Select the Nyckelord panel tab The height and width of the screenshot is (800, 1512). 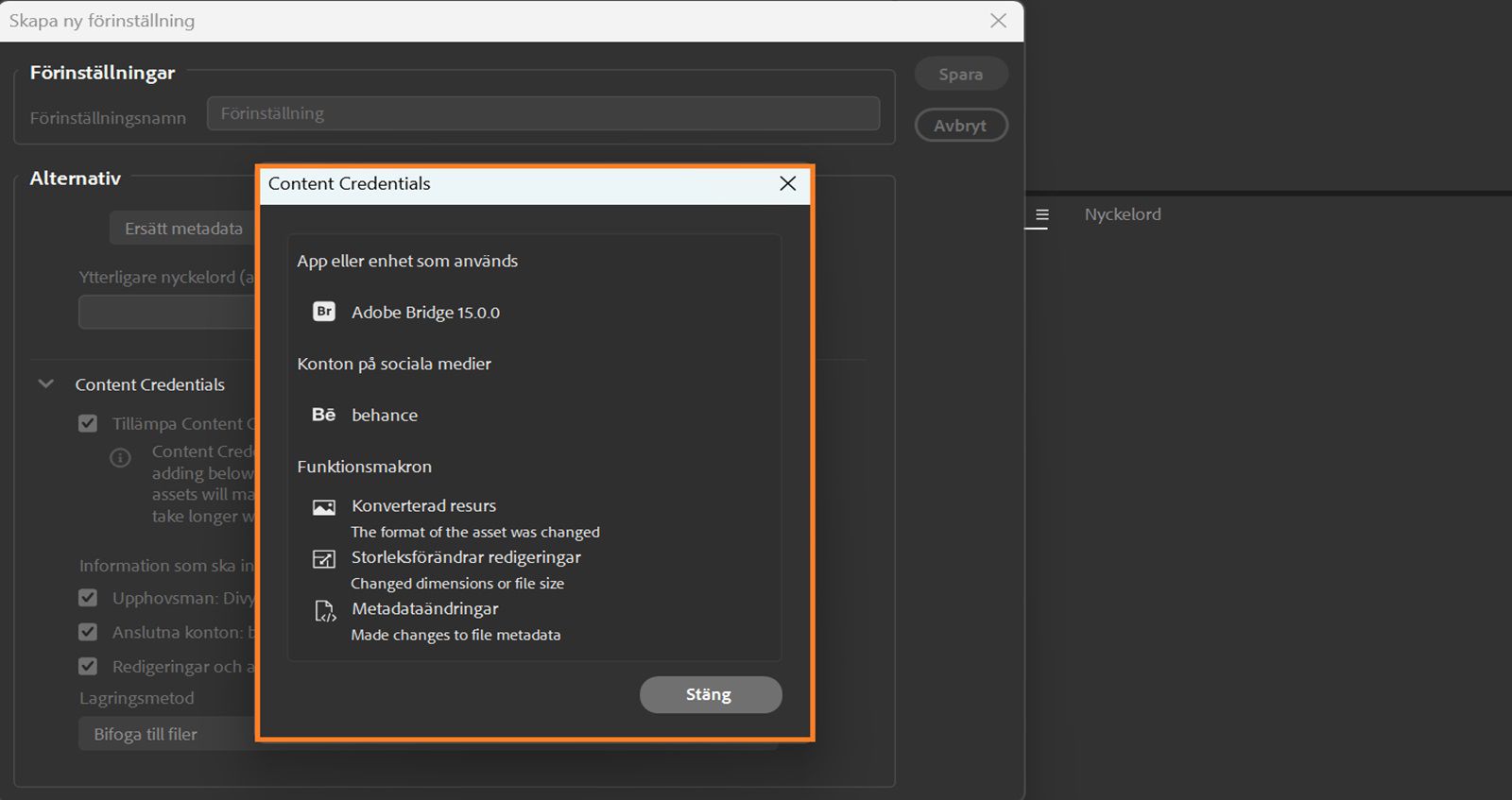coord(1123,214)
